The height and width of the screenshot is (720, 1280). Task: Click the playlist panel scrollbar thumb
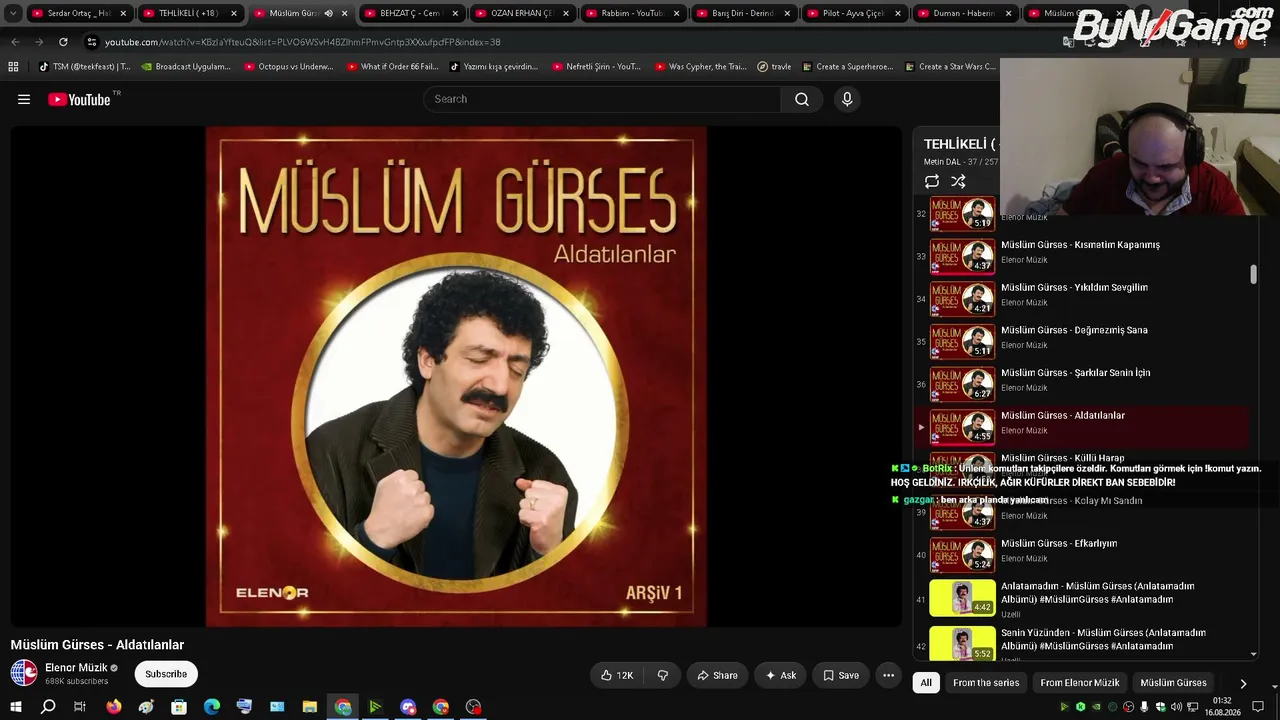coord(1254,274)
